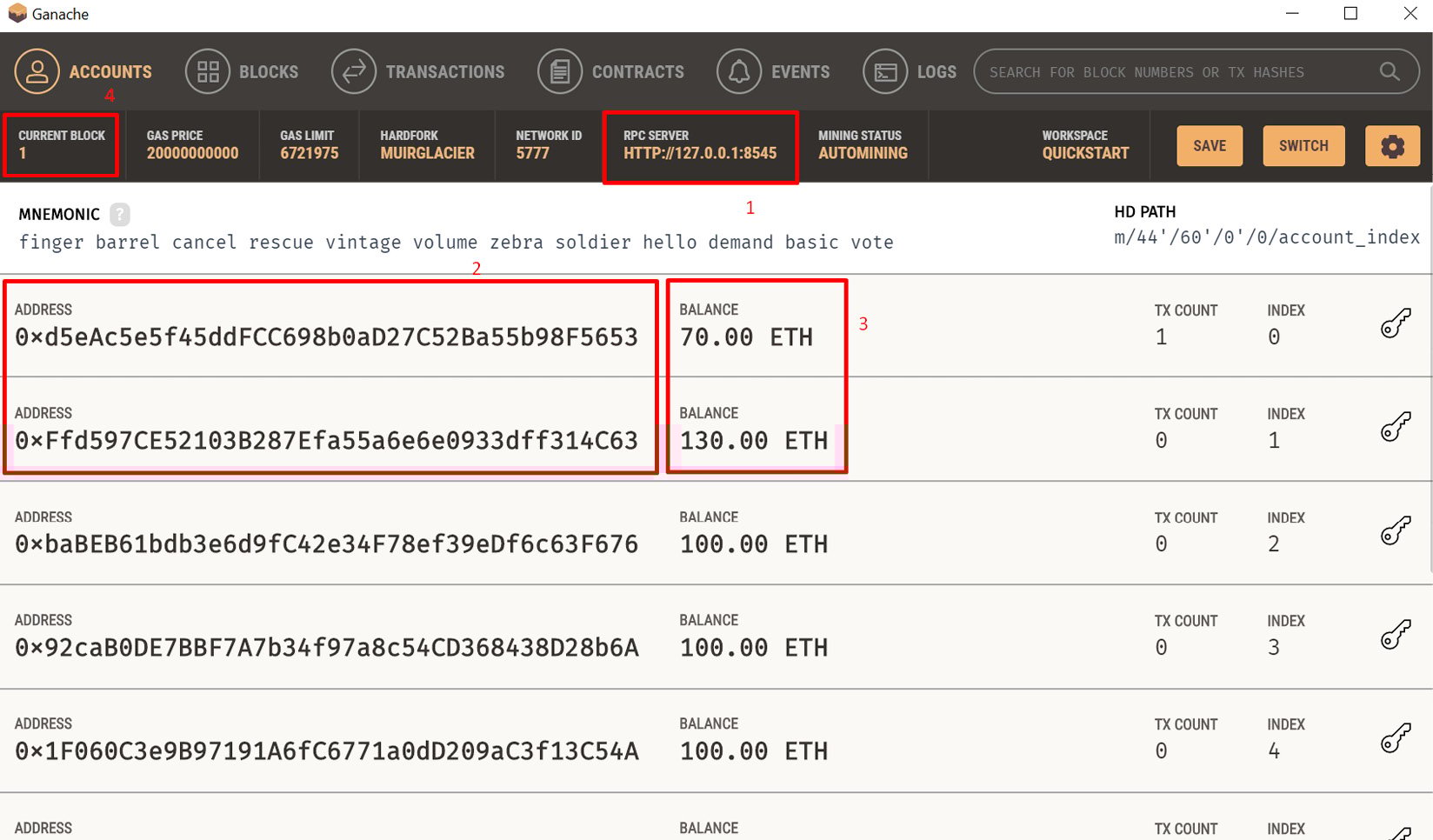Click the Contracts document icon

[560, 71]
